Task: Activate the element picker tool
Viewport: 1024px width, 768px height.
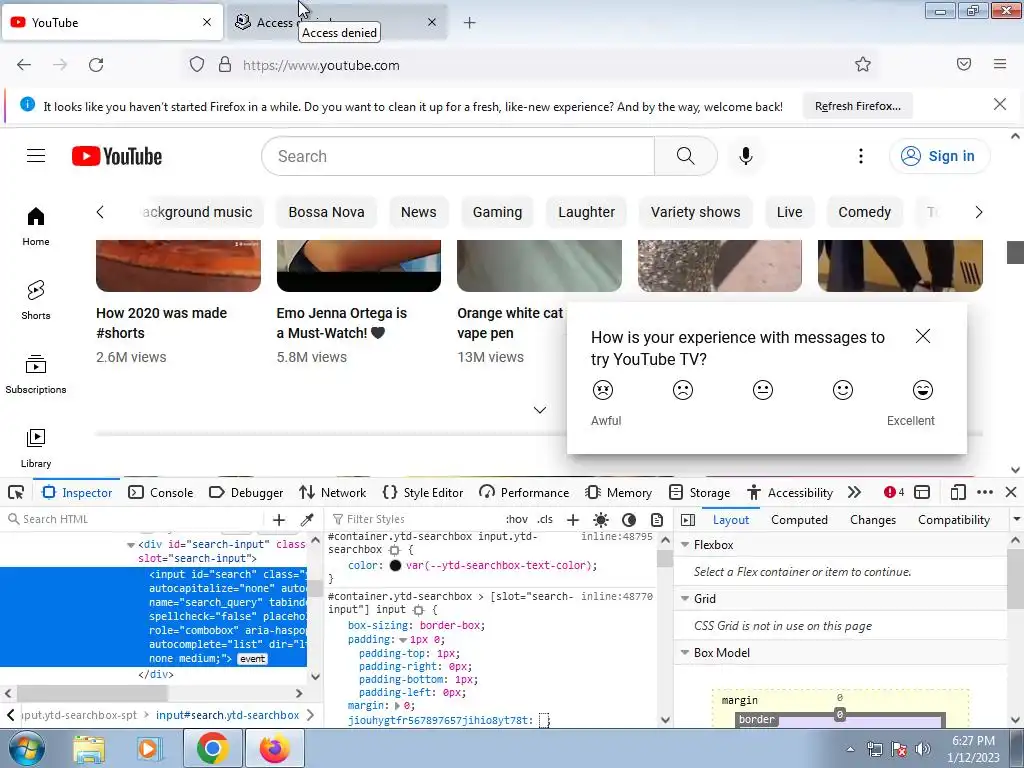Action: coord(16,492)
